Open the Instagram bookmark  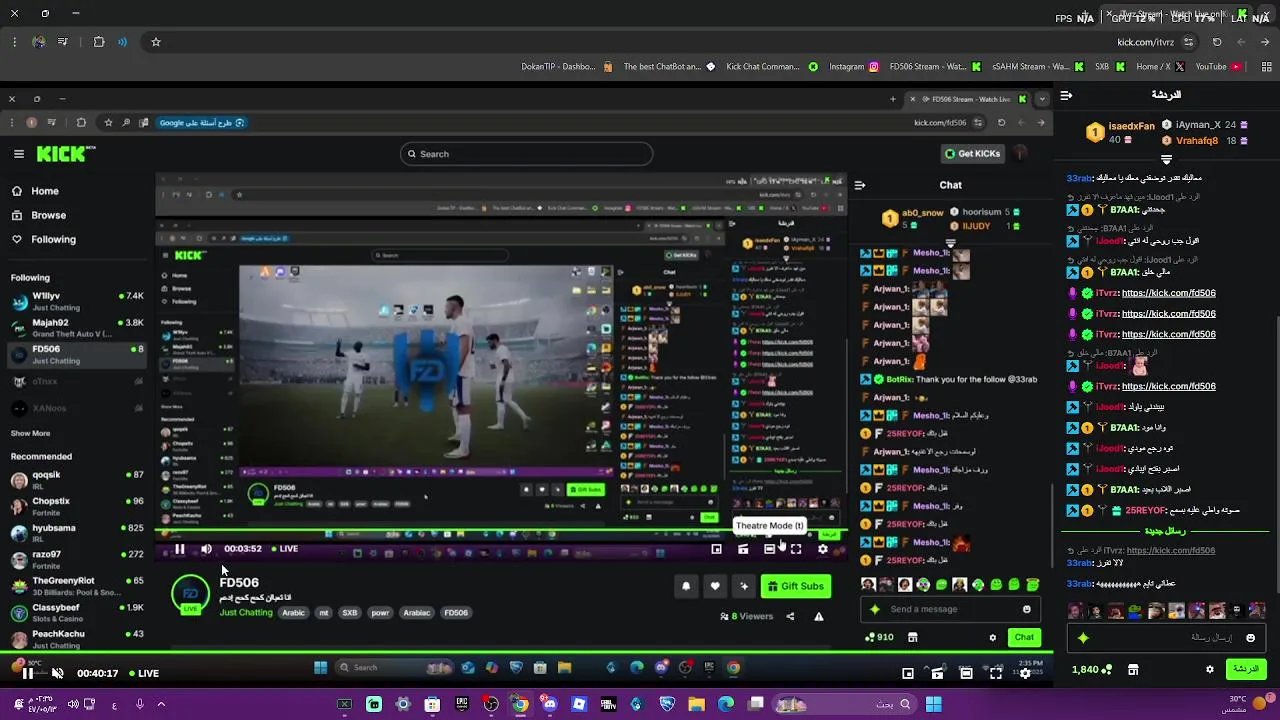(x=854, y=67)
